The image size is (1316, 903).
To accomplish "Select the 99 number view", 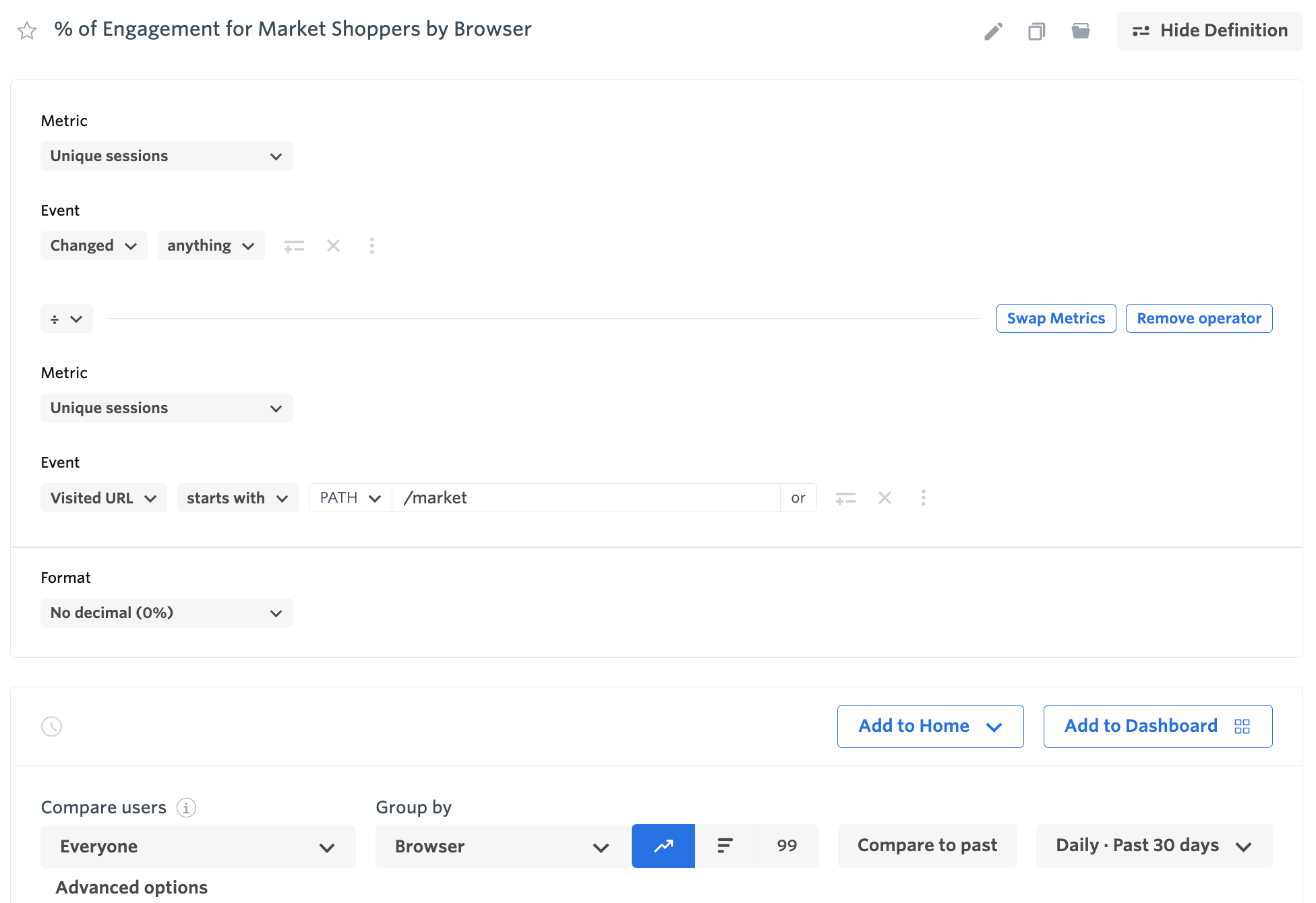I will (x=787, y=846).
